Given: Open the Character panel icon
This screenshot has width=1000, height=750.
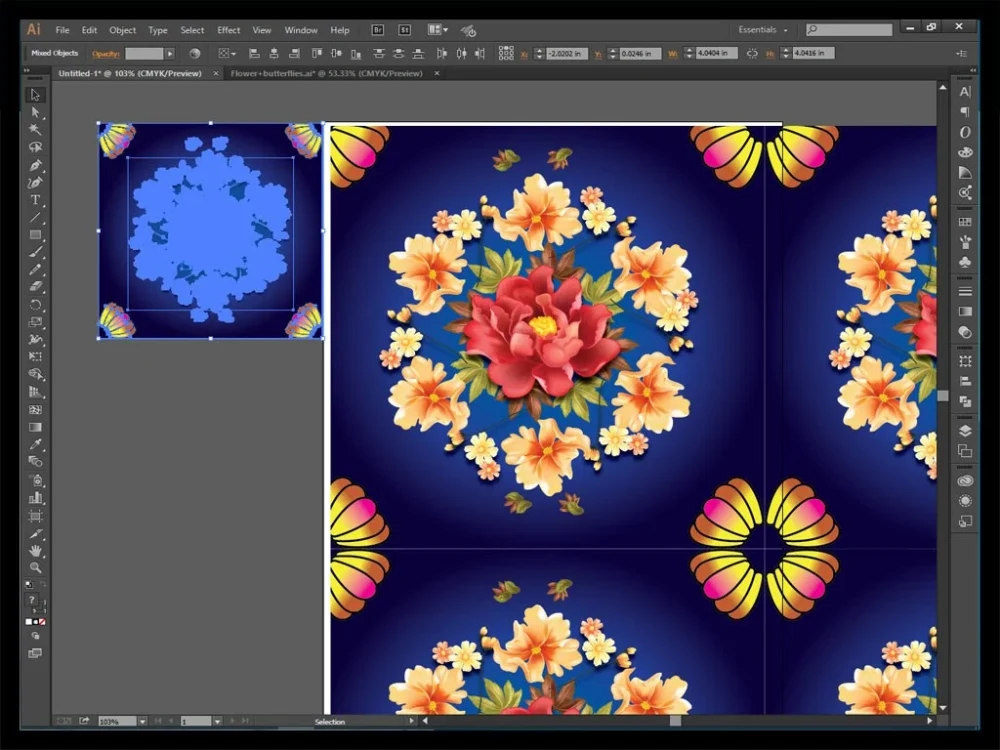Looking at the screenshot, I should click(965, 92).
